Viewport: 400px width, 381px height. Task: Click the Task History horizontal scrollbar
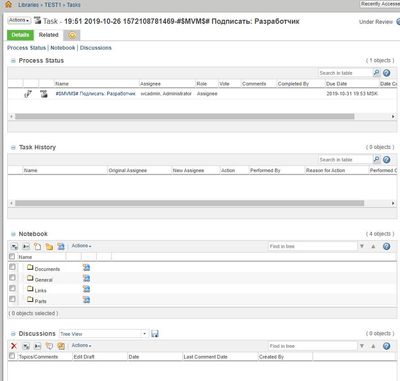[190, 203]
